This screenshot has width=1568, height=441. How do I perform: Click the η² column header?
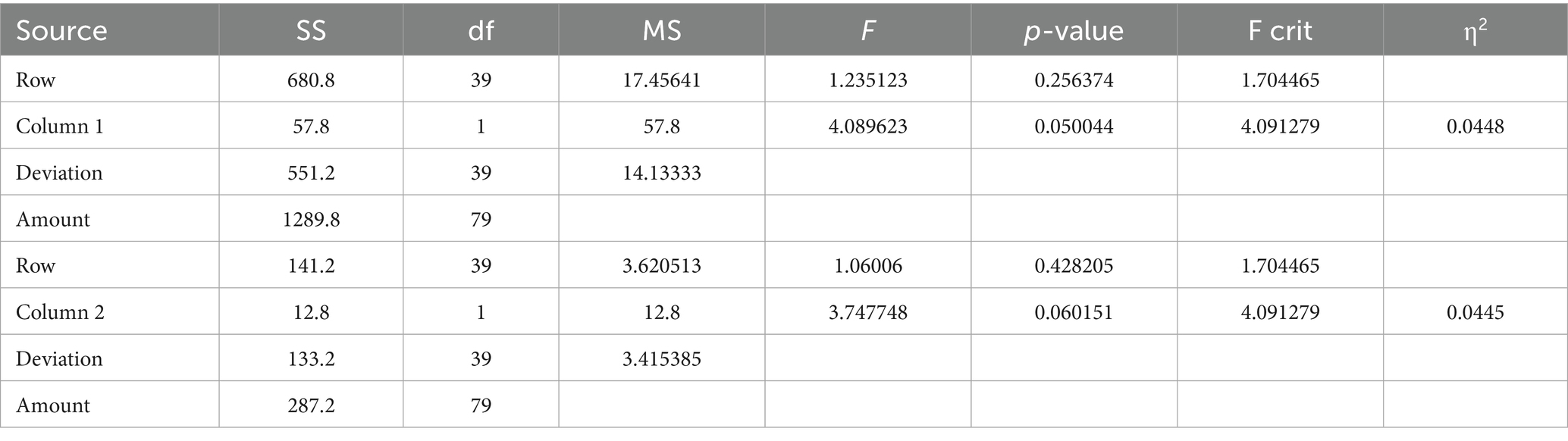point(1475,31)
